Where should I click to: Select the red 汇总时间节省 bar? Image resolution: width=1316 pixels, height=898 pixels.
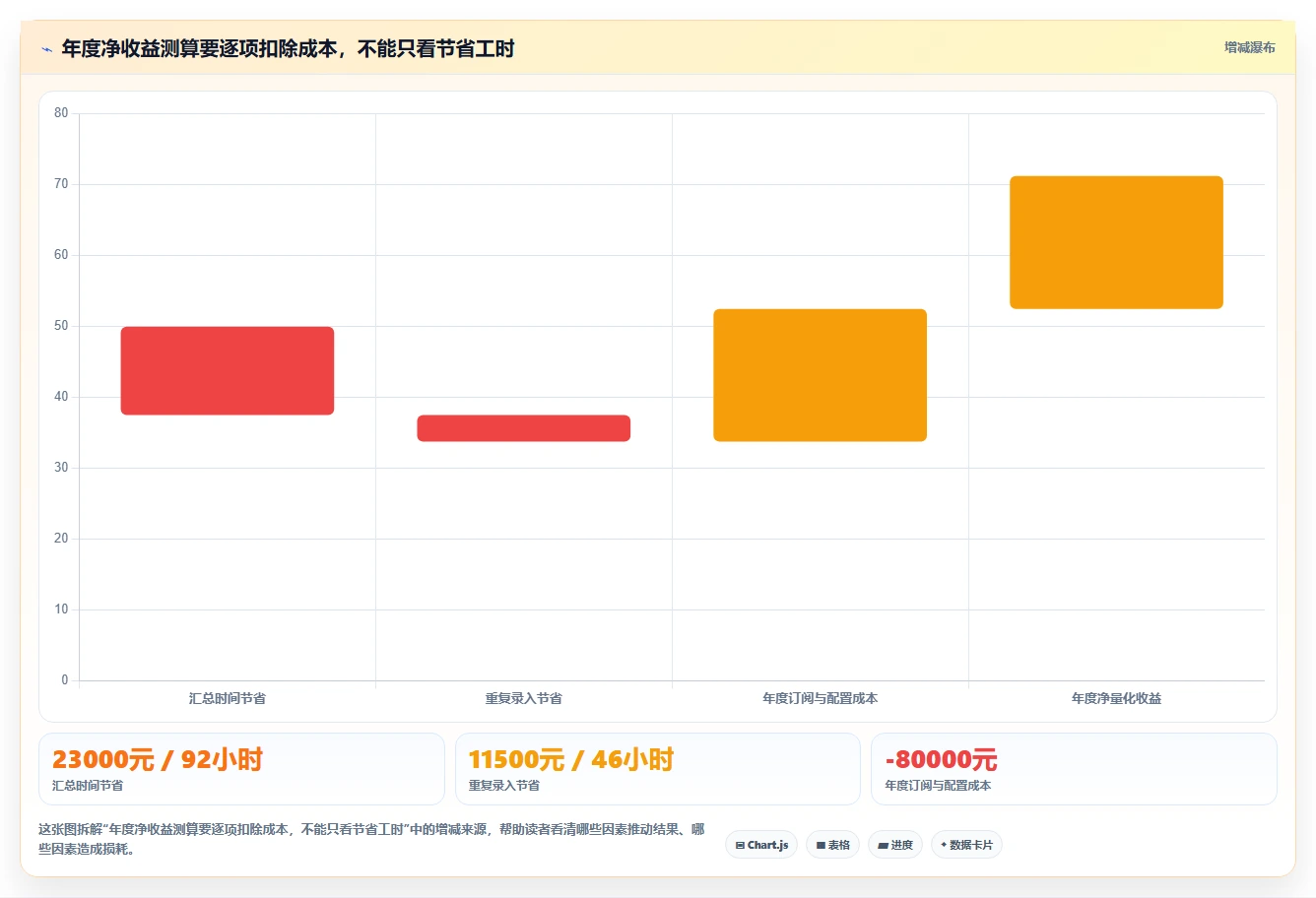coord(228,370)
